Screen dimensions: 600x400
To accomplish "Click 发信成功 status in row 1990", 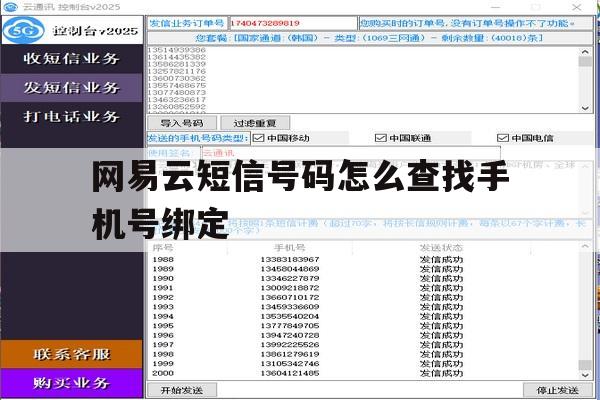I will (441, 278).
